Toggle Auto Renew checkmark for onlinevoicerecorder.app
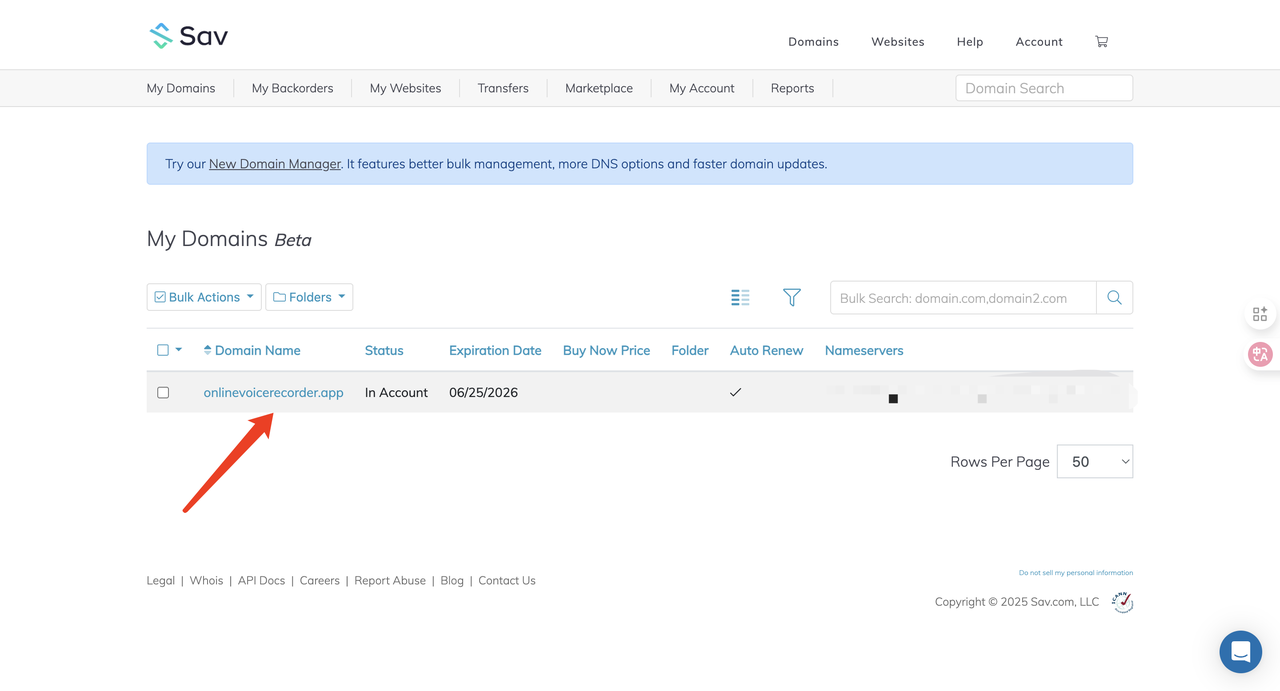The height and width of the screenshot is (691, 1280). 735,393
